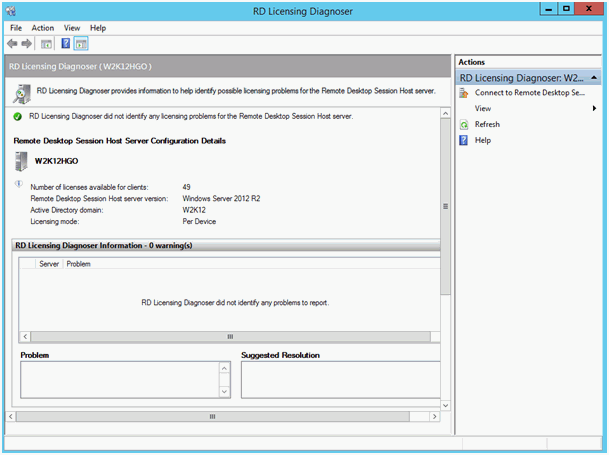Click 'Remote Desktop Session Host Server Configuration Details' heading
The image size is (609, 455).
coord(120,141)
